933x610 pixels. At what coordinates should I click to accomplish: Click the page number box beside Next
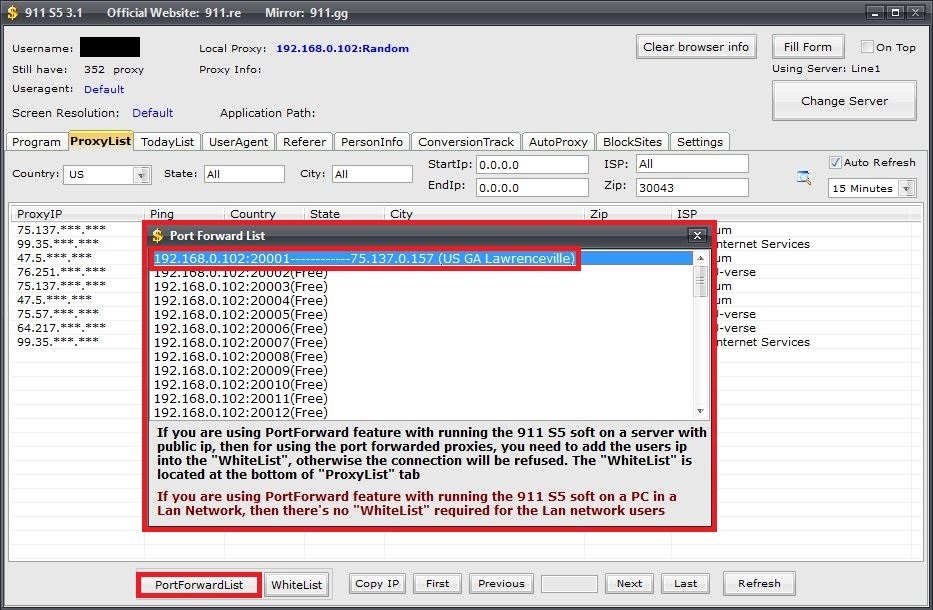point(569,584)
